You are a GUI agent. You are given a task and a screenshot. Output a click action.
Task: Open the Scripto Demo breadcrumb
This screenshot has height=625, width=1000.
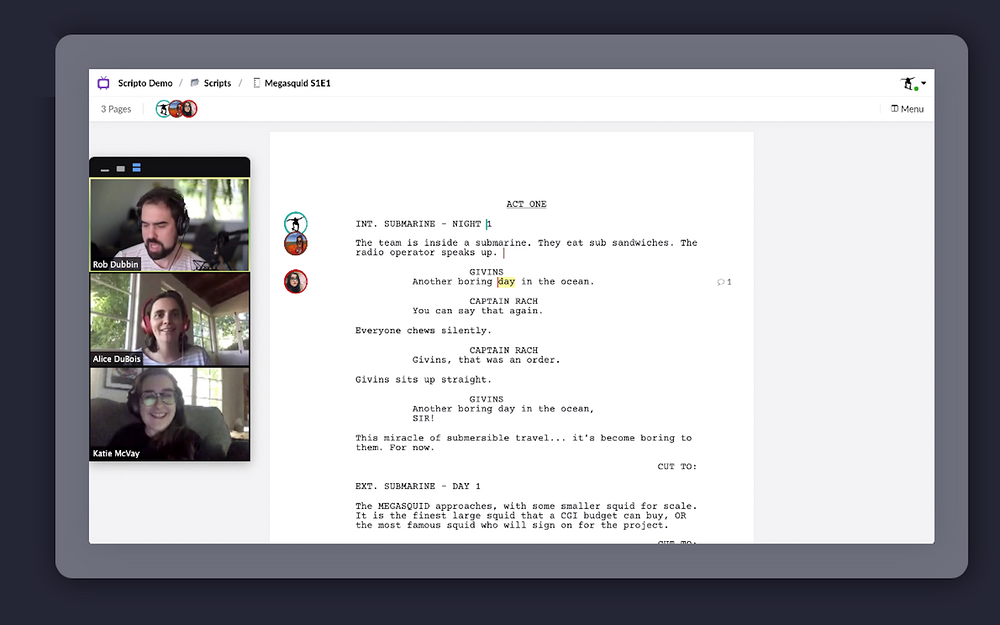click(145, 83)
